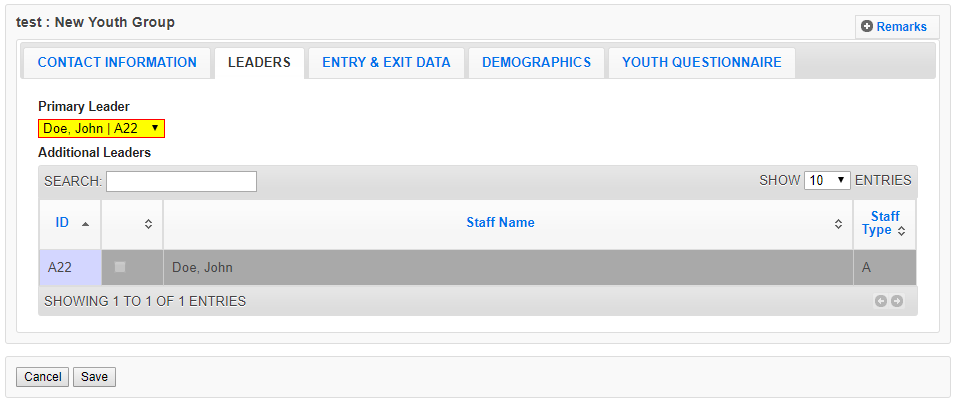This screenshot has width=955, height=404.
Task: Click the Staff Name column header
Action: (500, 223)
